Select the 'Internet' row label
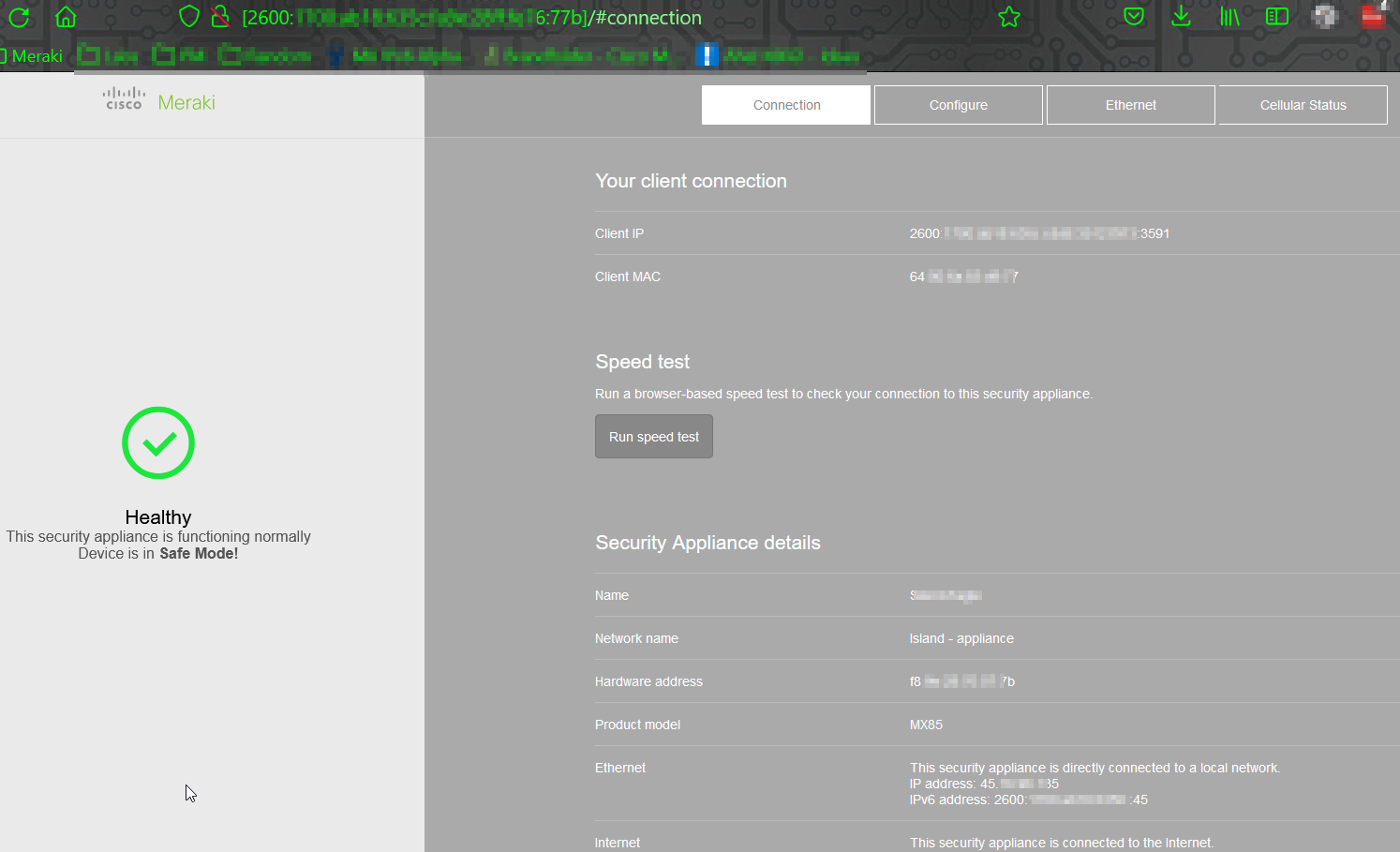Image resolution: width=1400 pixels, height=852 pixels. pos(618,843)
